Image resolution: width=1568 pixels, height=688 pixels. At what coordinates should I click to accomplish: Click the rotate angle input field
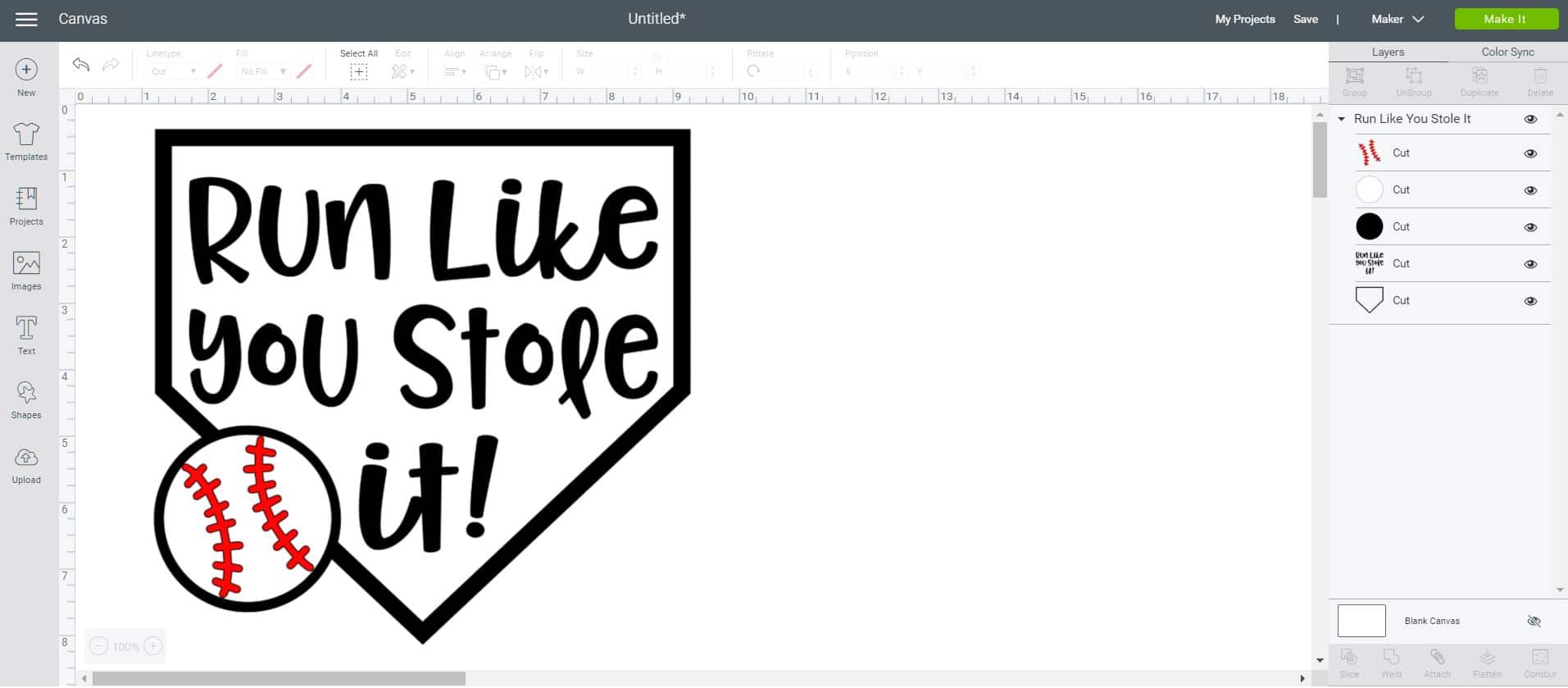(790, 71)
